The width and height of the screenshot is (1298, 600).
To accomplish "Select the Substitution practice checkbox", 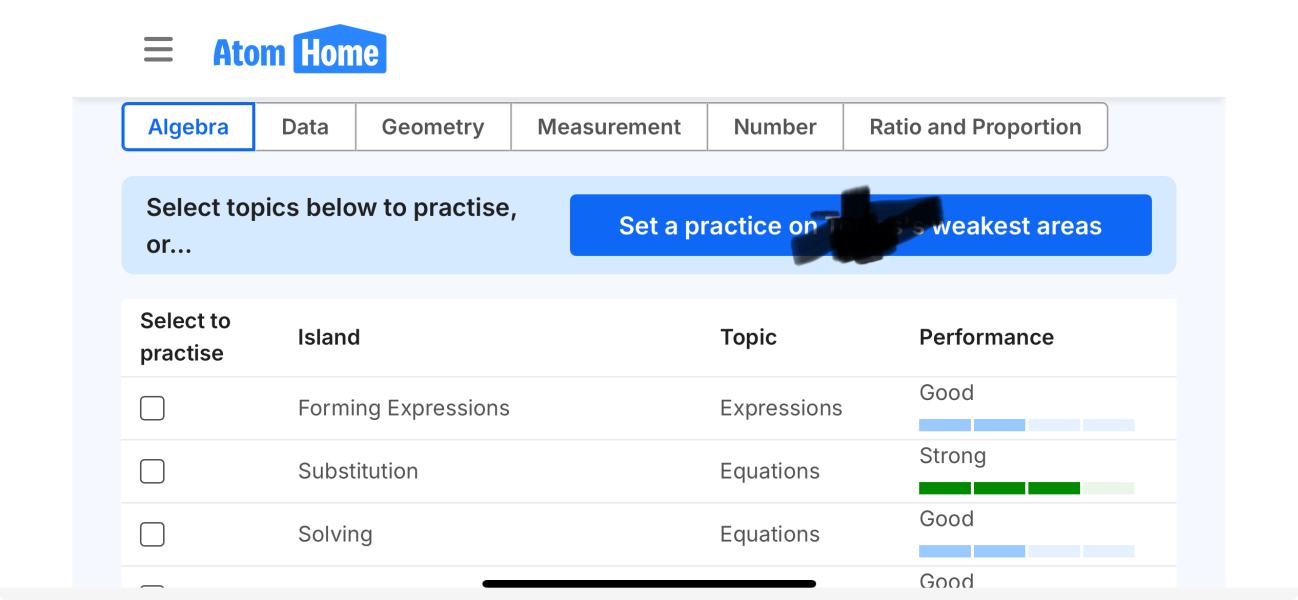I will 152,471.
